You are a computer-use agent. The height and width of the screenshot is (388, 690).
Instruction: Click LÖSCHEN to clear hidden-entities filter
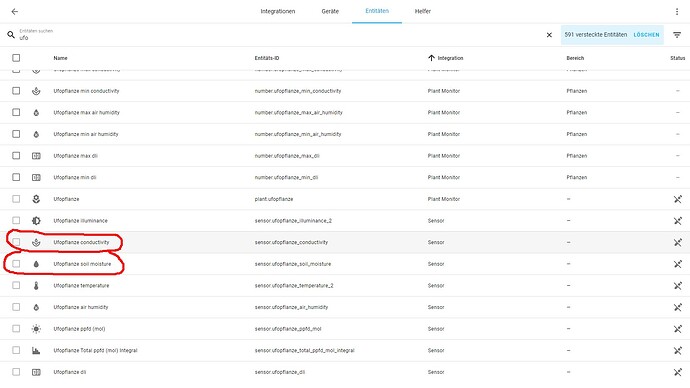point(646,35)
